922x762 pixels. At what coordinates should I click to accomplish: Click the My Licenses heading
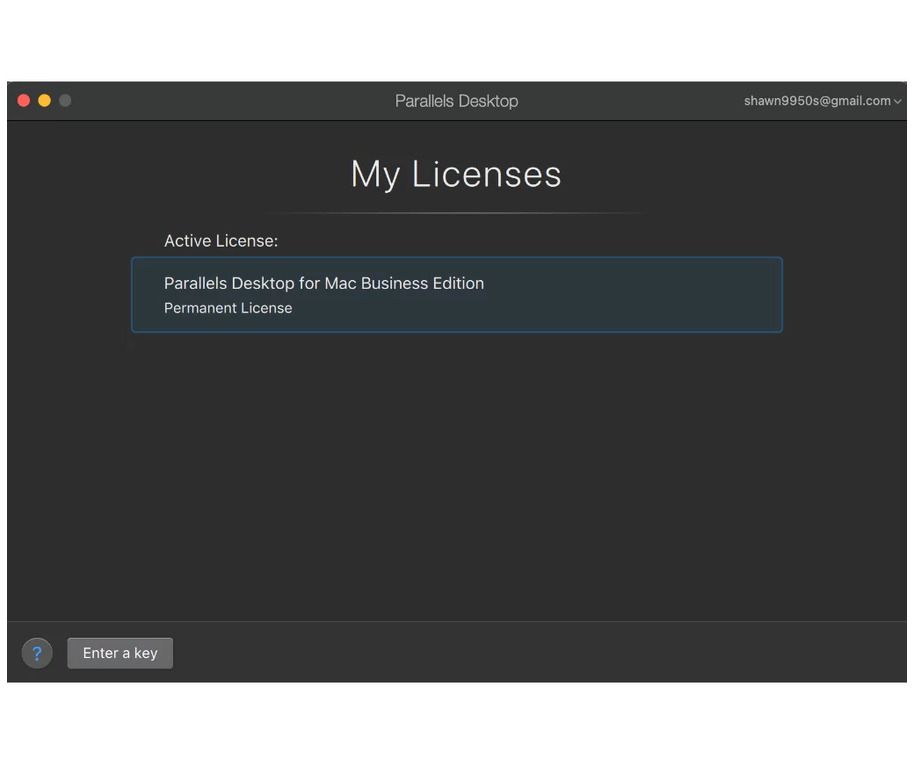pos(456,174)
